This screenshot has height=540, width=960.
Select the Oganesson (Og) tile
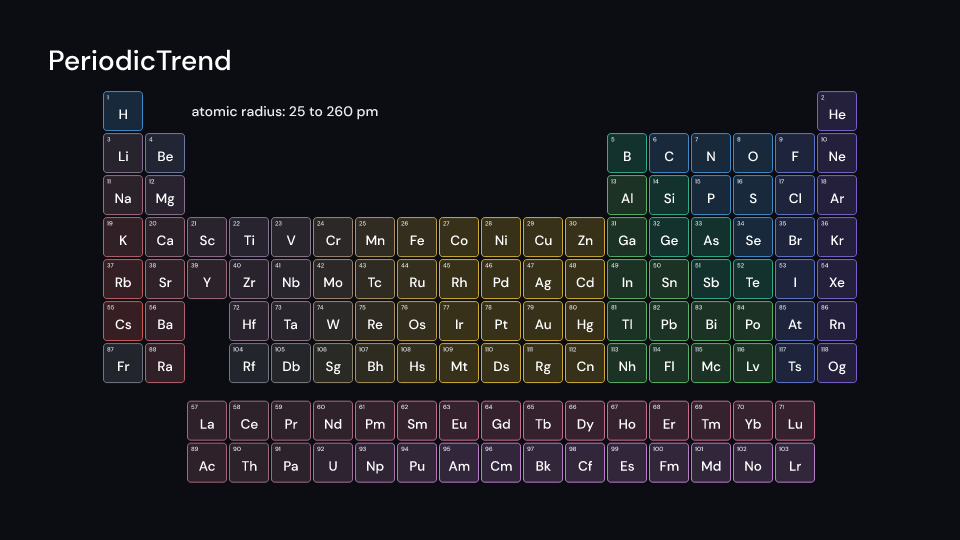tap(837, 363)
